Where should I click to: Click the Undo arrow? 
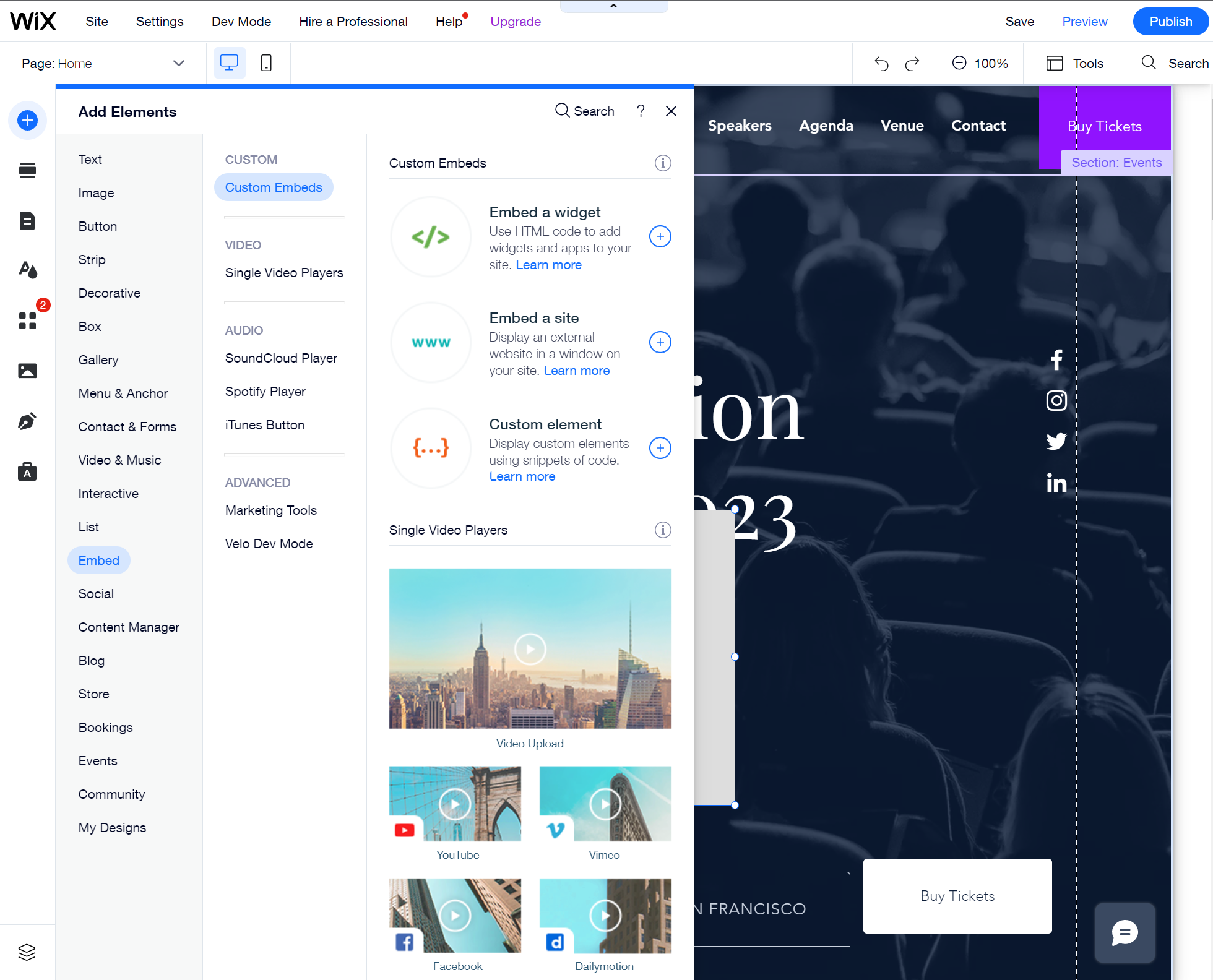881,63
